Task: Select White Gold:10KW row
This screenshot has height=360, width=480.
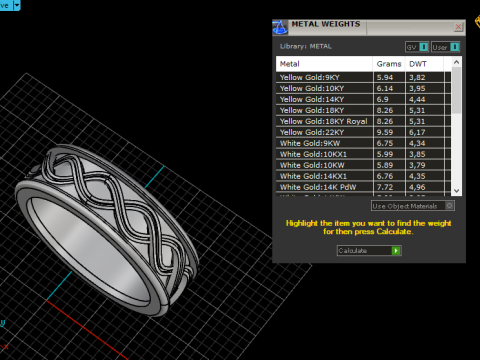Action: (x=363, y=165)
